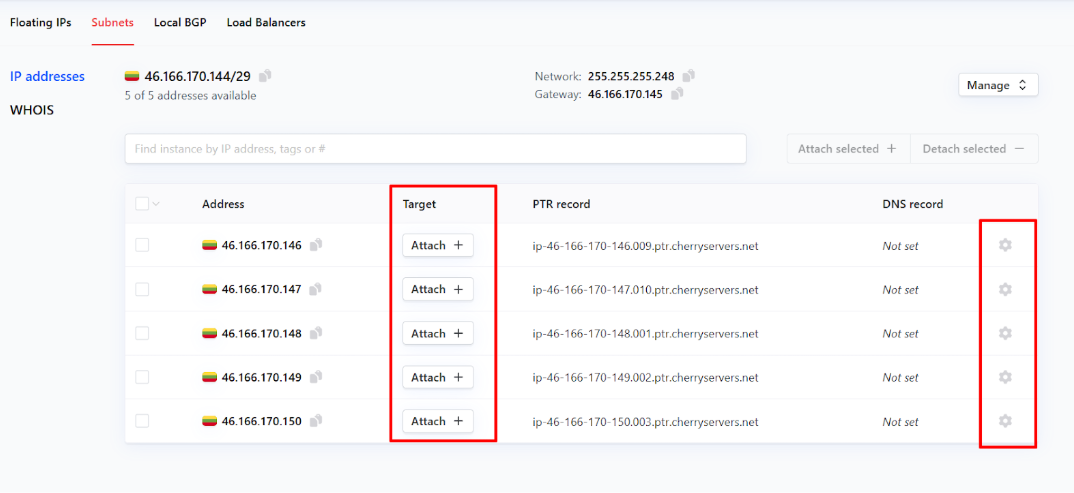This screenshot has height=493, width=1074.
Task: Copy the network mask 255.255.255.248
Action: tap(689, 76)
